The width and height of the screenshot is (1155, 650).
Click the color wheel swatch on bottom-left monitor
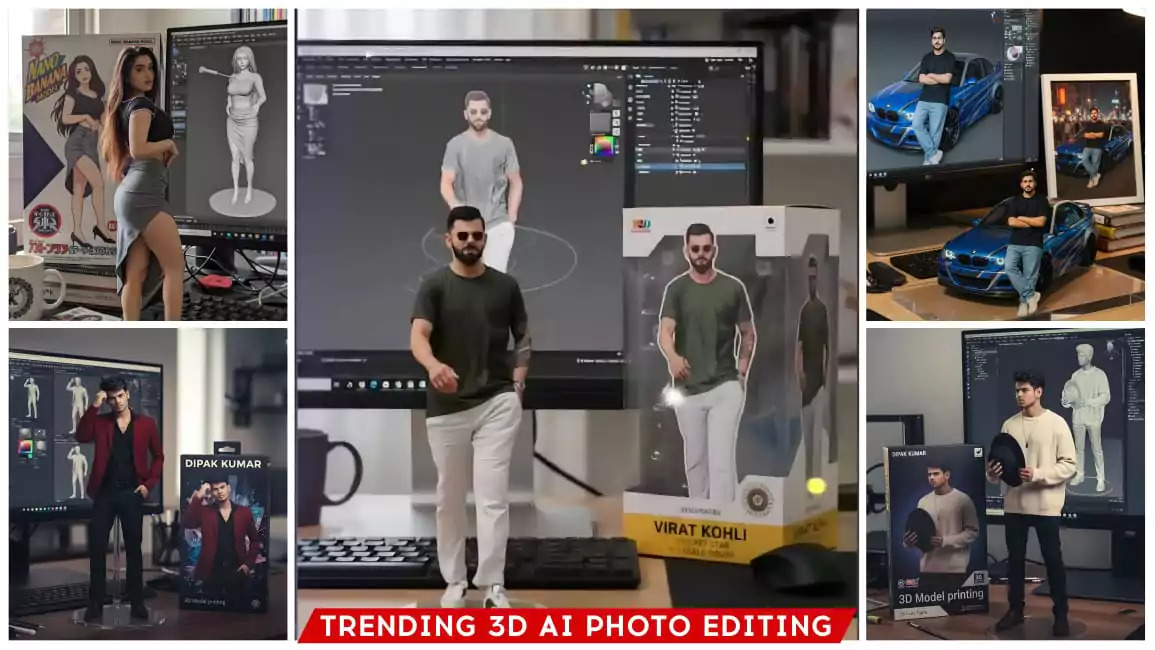tap(26, 448)
